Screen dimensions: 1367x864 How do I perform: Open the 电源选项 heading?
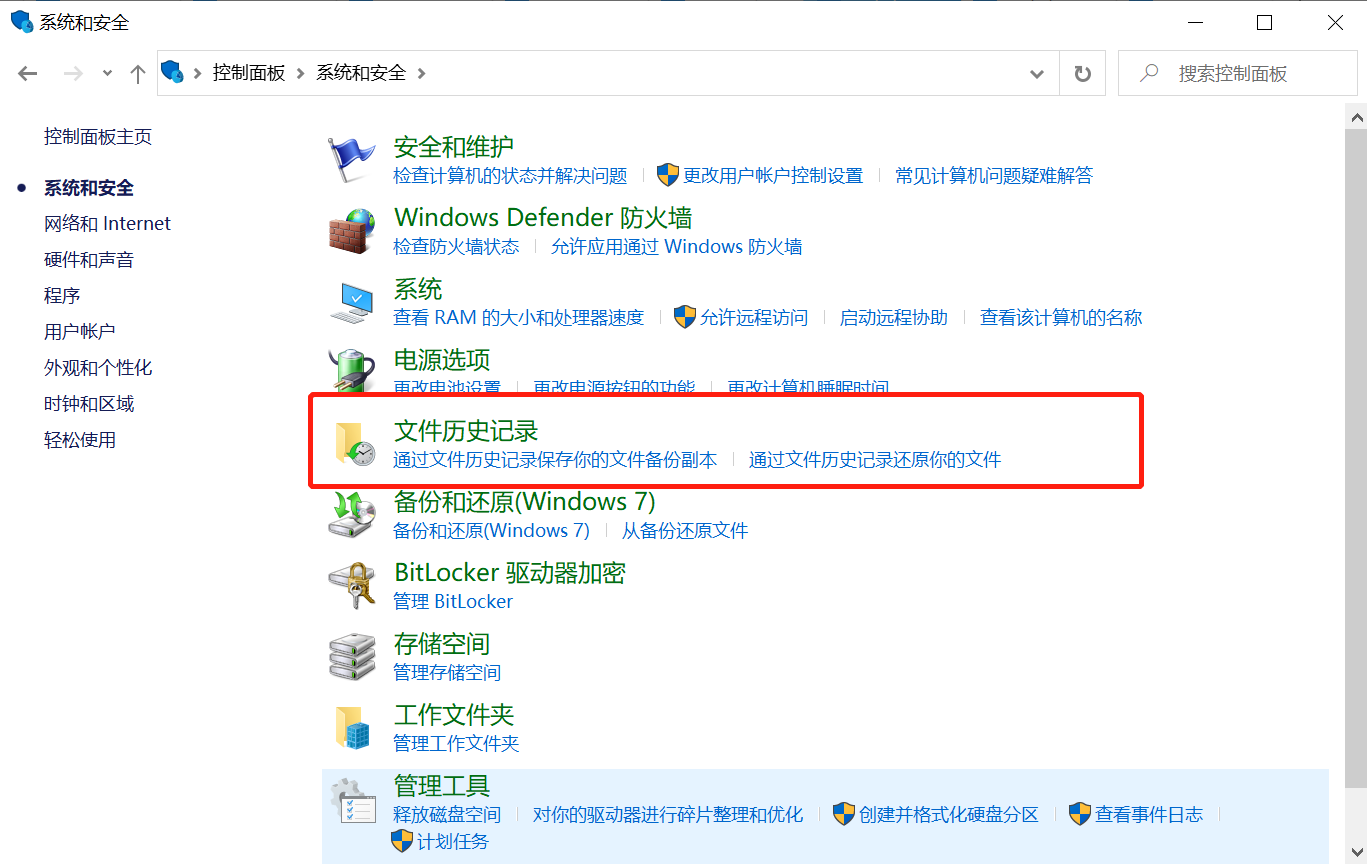click(442, 360)
